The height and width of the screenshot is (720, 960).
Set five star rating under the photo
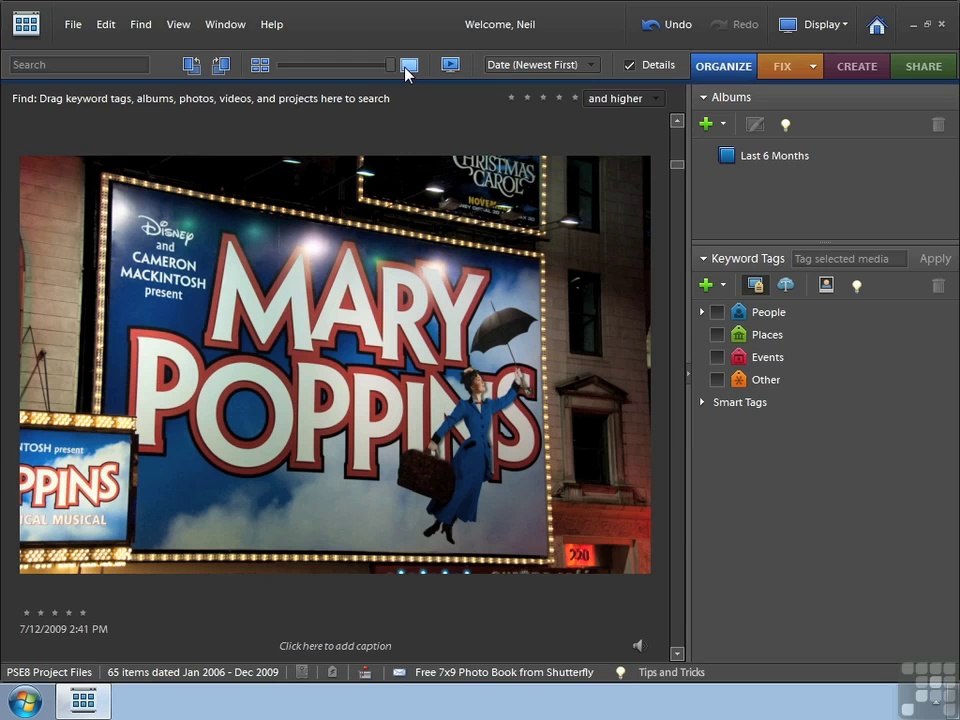[83, 612]
